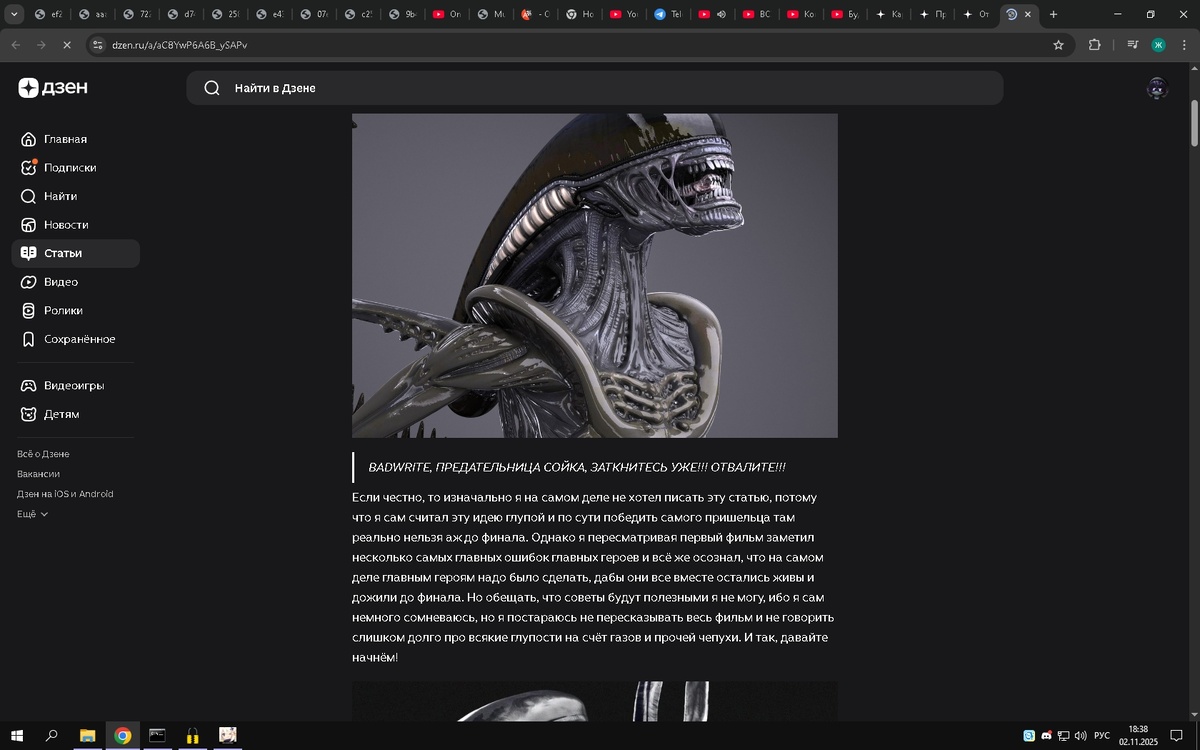Open Windows notification center
The height and width of the screenshot is (750, 1200).
coord(1177,736)
